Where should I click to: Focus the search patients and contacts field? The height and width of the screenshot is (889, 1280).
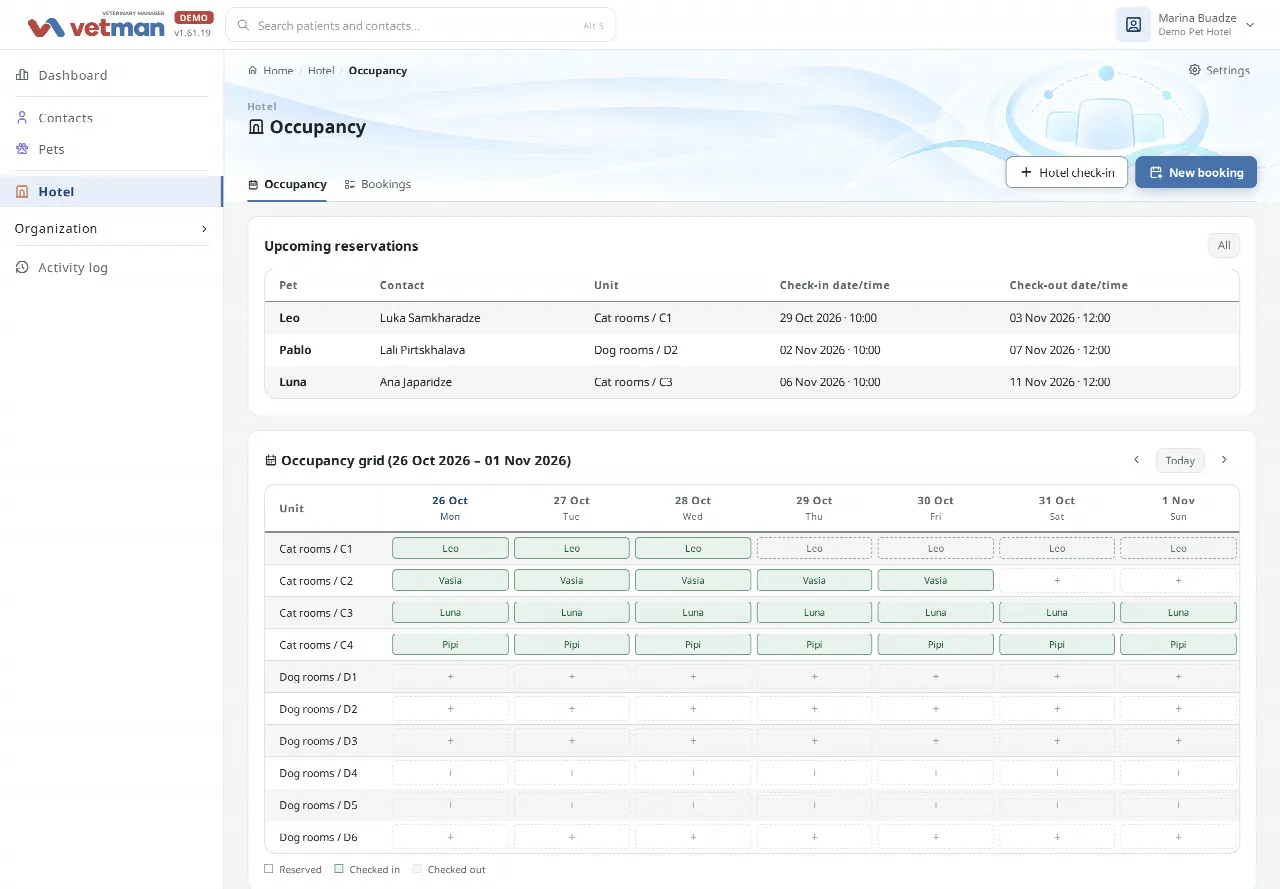point(421,25)
